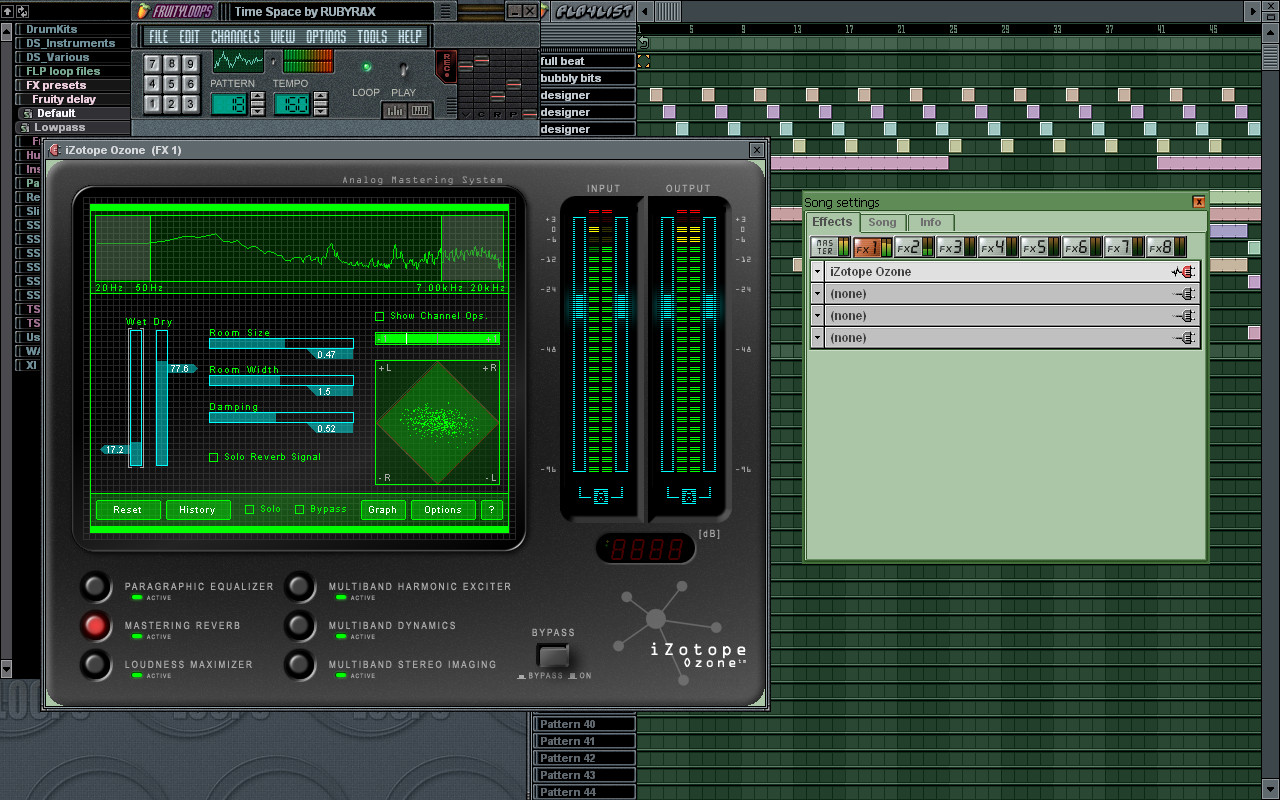Switch to the Info tab

point(930,222)
